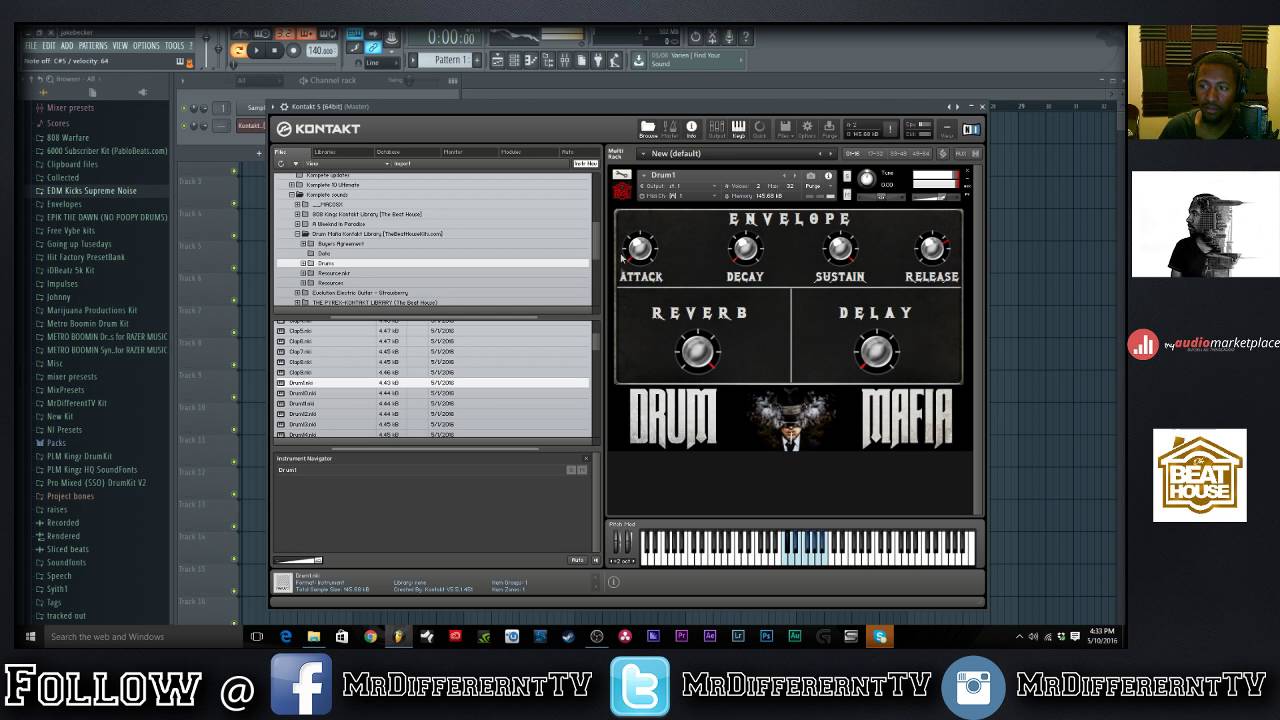Click the info icon in Kontakt status bar
The image size is (1280, 720).
coord(613,582)
